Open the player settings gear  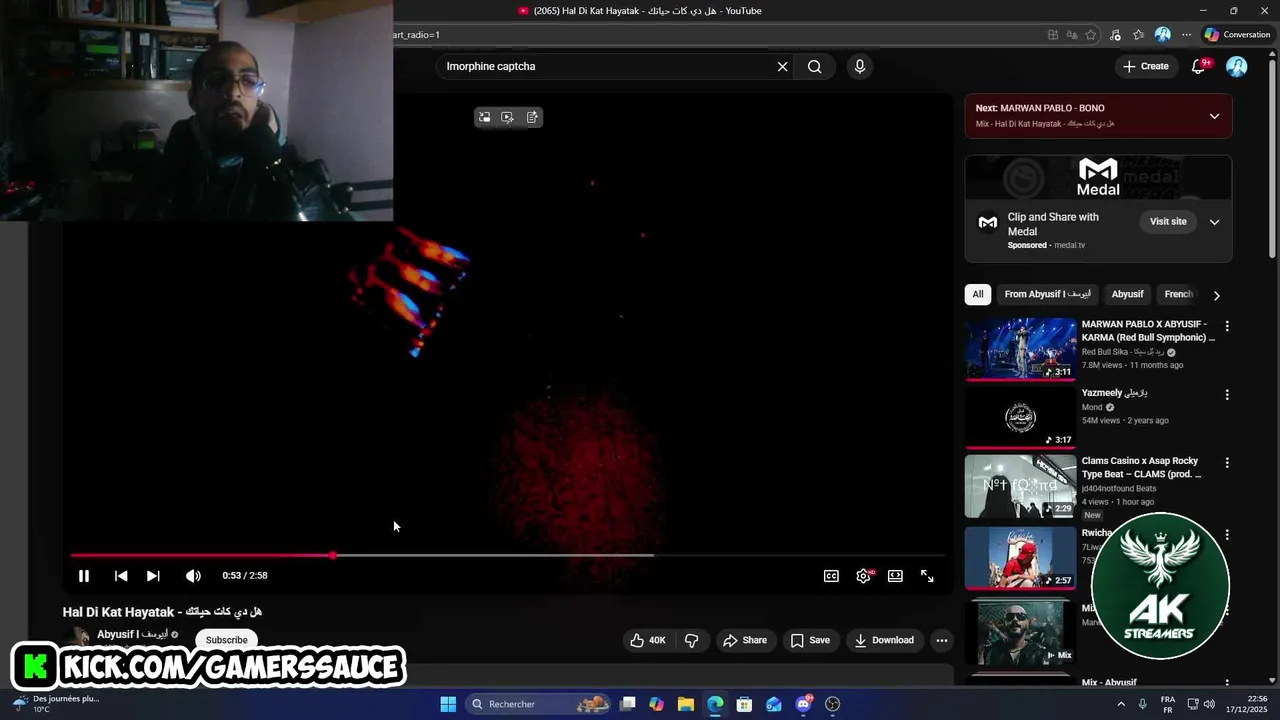(864, 576)
